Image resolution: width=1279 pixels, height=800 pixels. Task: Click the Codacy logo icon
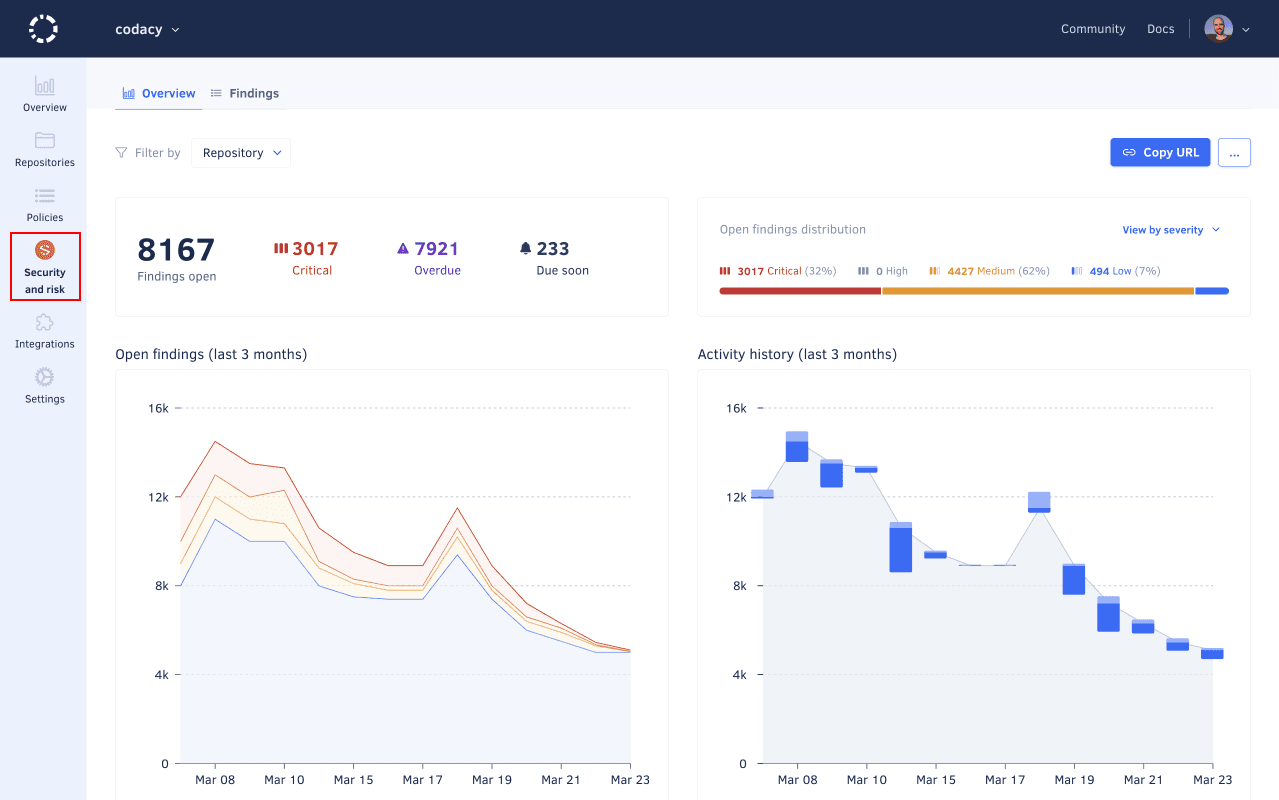[x=43, y=29]
